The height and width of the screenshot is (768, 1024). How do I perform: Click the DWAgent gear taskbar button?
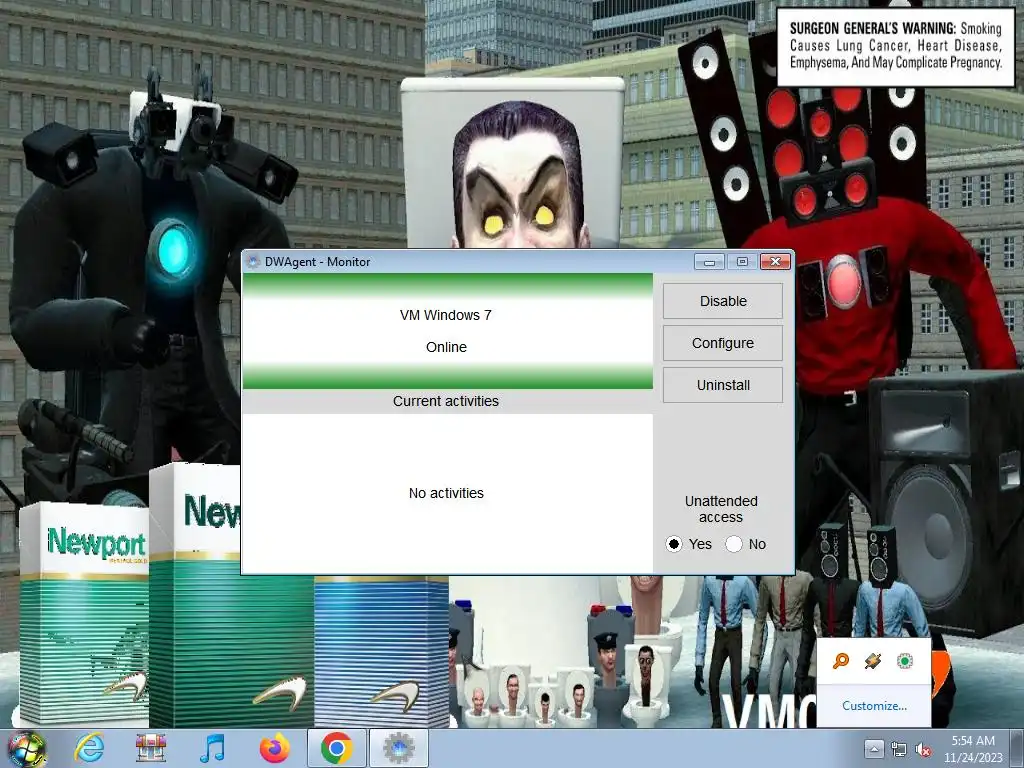coord(399,748)
